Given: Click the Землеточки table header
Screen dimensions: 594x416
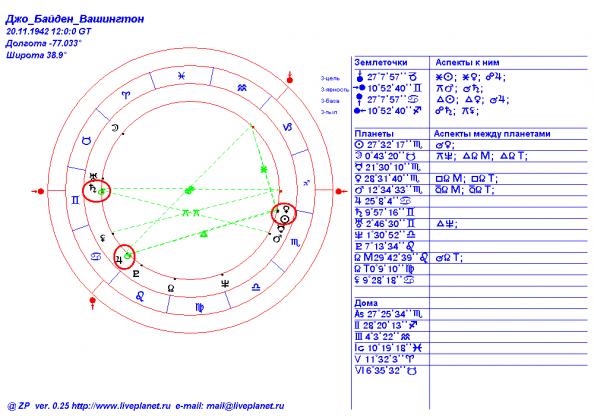Looking at the screenshot, I should click(x=381, y=62).
